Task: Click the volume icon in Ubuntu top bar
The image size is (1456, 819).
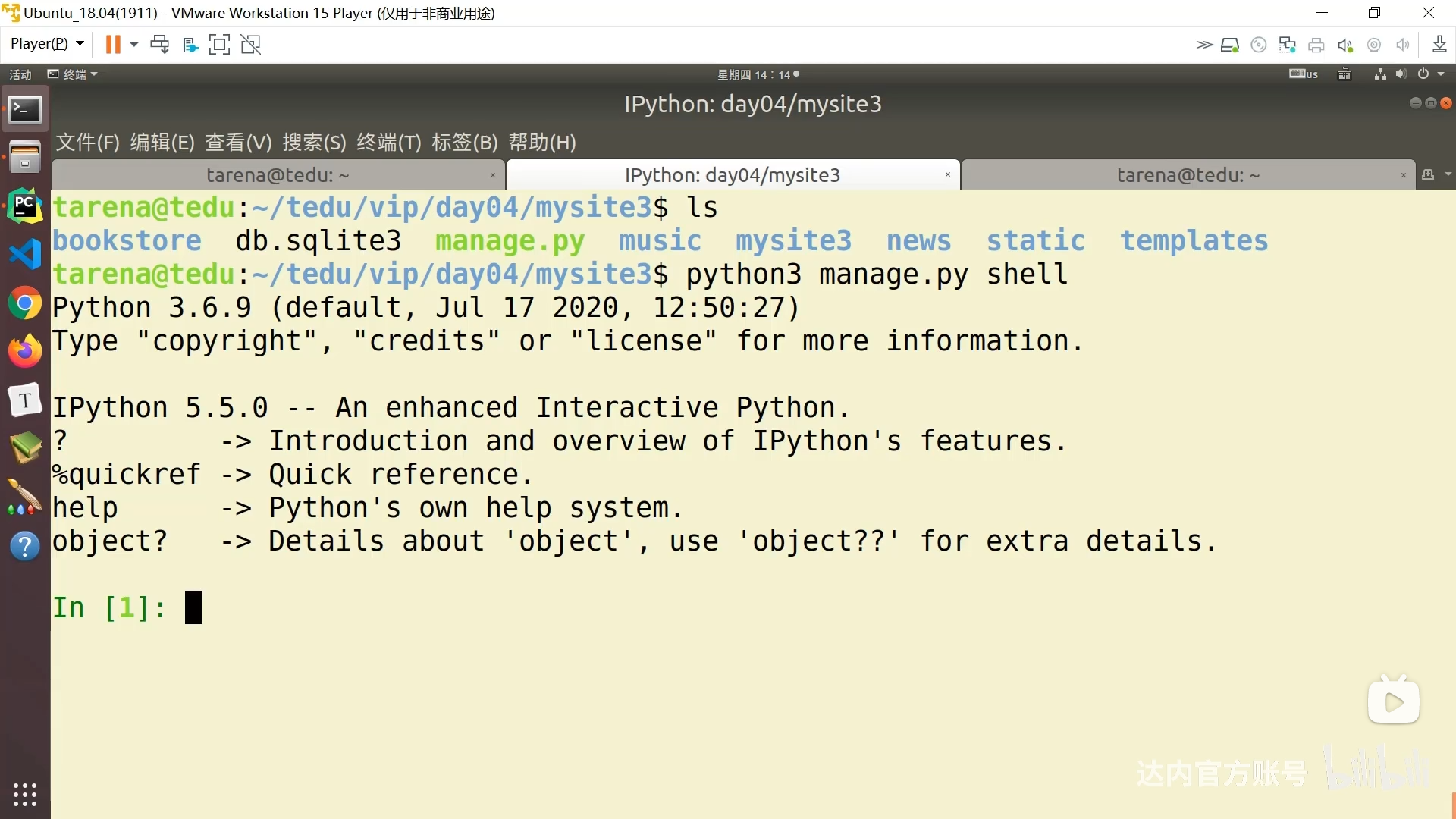Action: click(1401, 74)
